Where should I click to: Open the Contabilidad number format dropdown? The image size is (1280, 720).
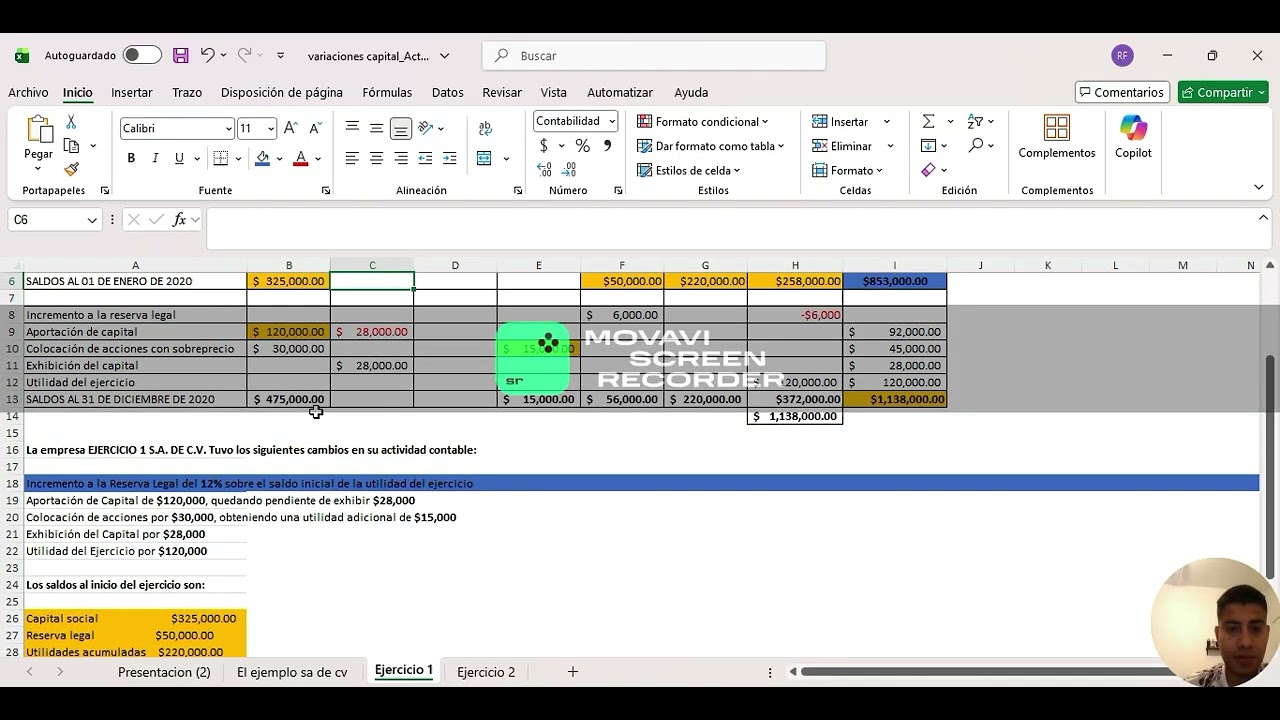(x=612, y=122)
